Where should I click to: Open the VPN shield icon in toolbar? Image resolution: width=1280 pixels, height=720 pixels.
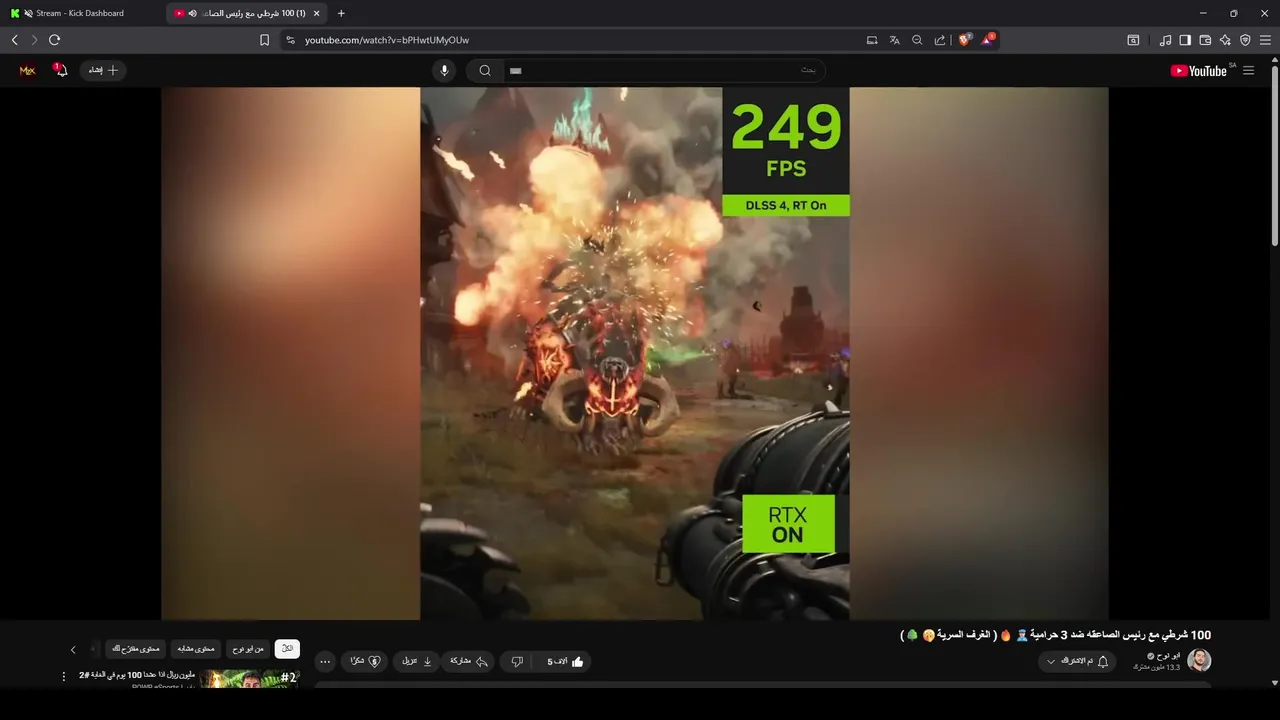(1245, 40)
